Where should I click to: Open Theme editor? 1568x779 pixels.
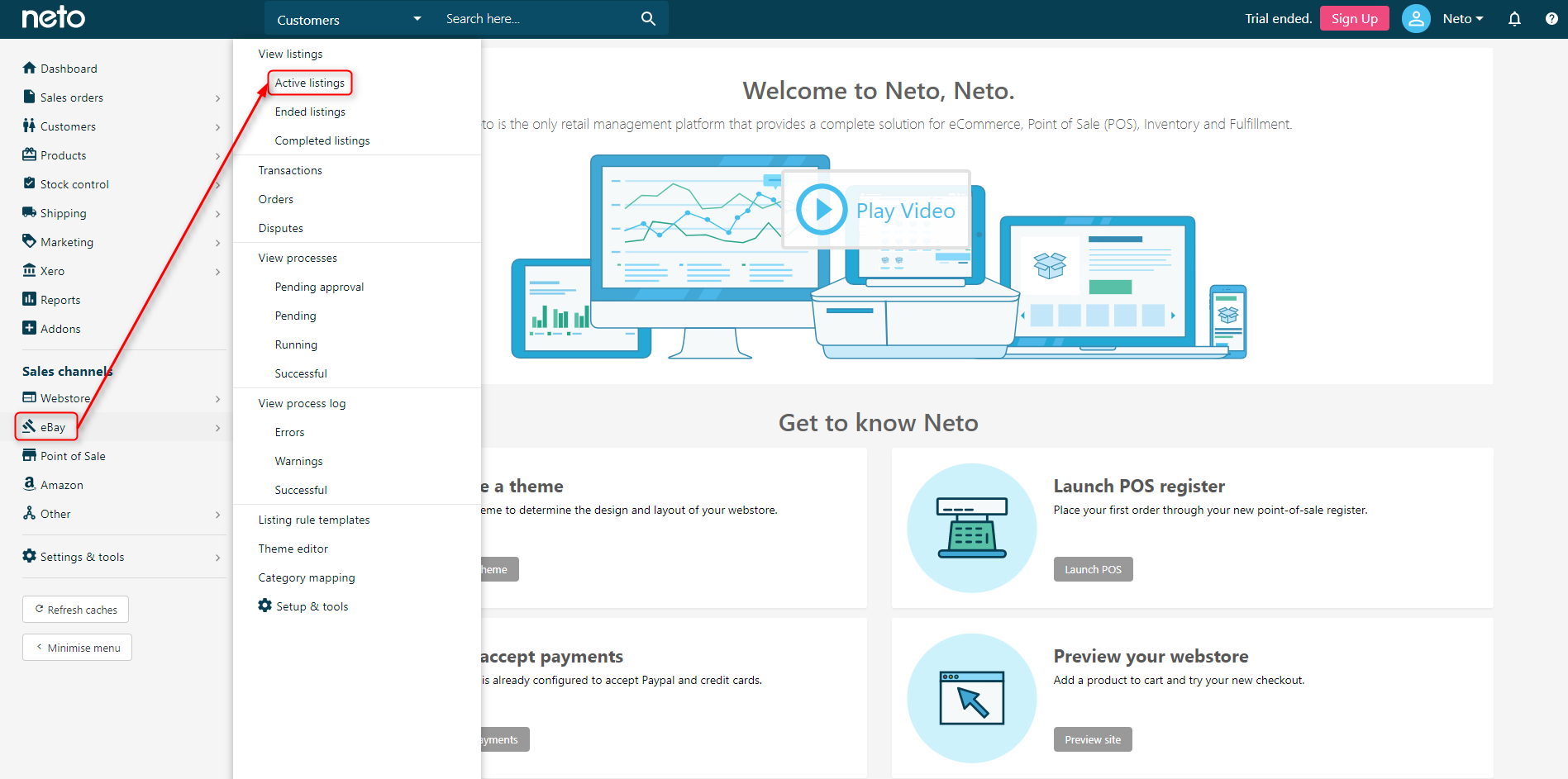pyautogui.click(x=293, y=549)
